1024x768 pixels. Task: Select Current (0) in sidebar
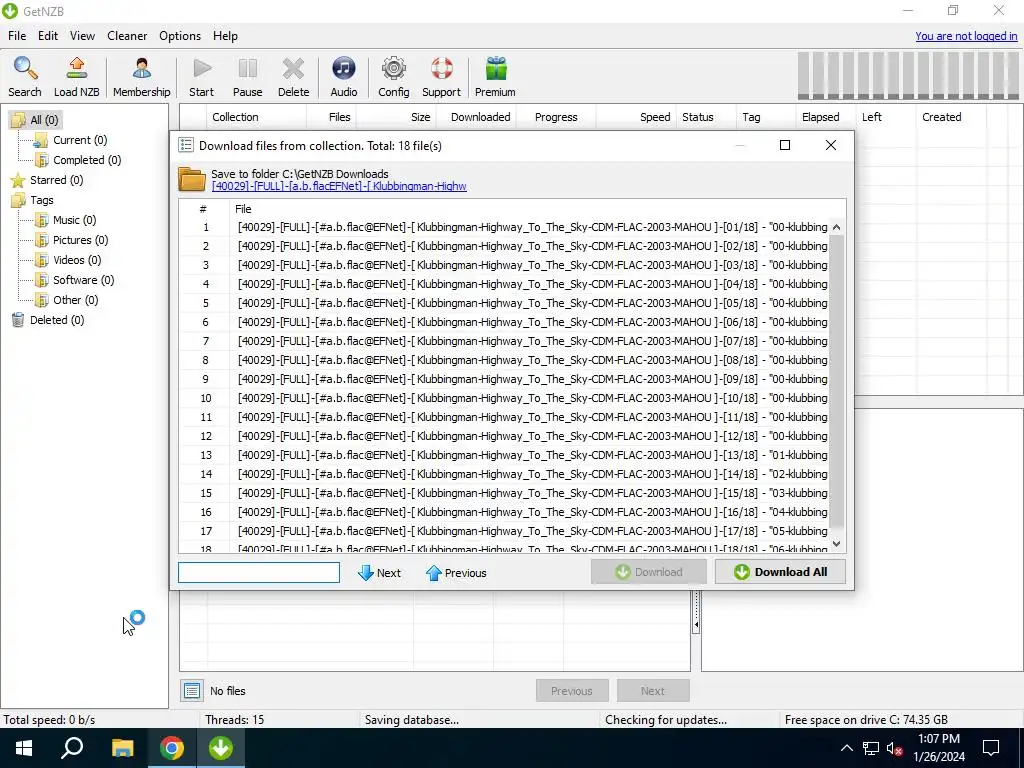[71, 140]
